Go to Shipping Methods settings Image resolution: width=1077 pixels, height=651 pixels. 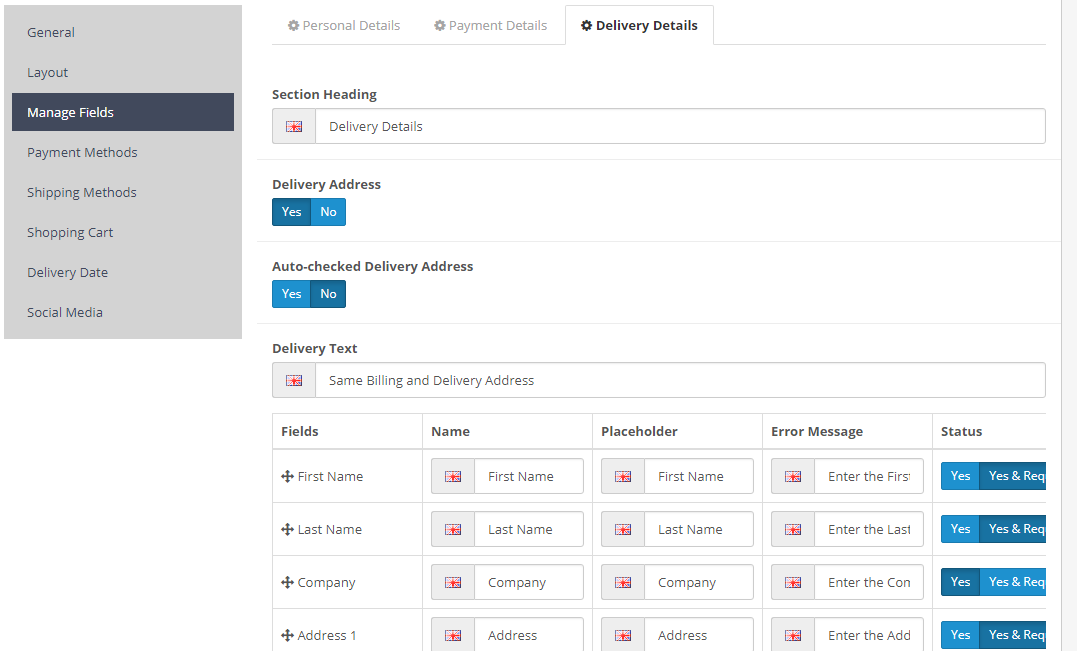(123, 192)
